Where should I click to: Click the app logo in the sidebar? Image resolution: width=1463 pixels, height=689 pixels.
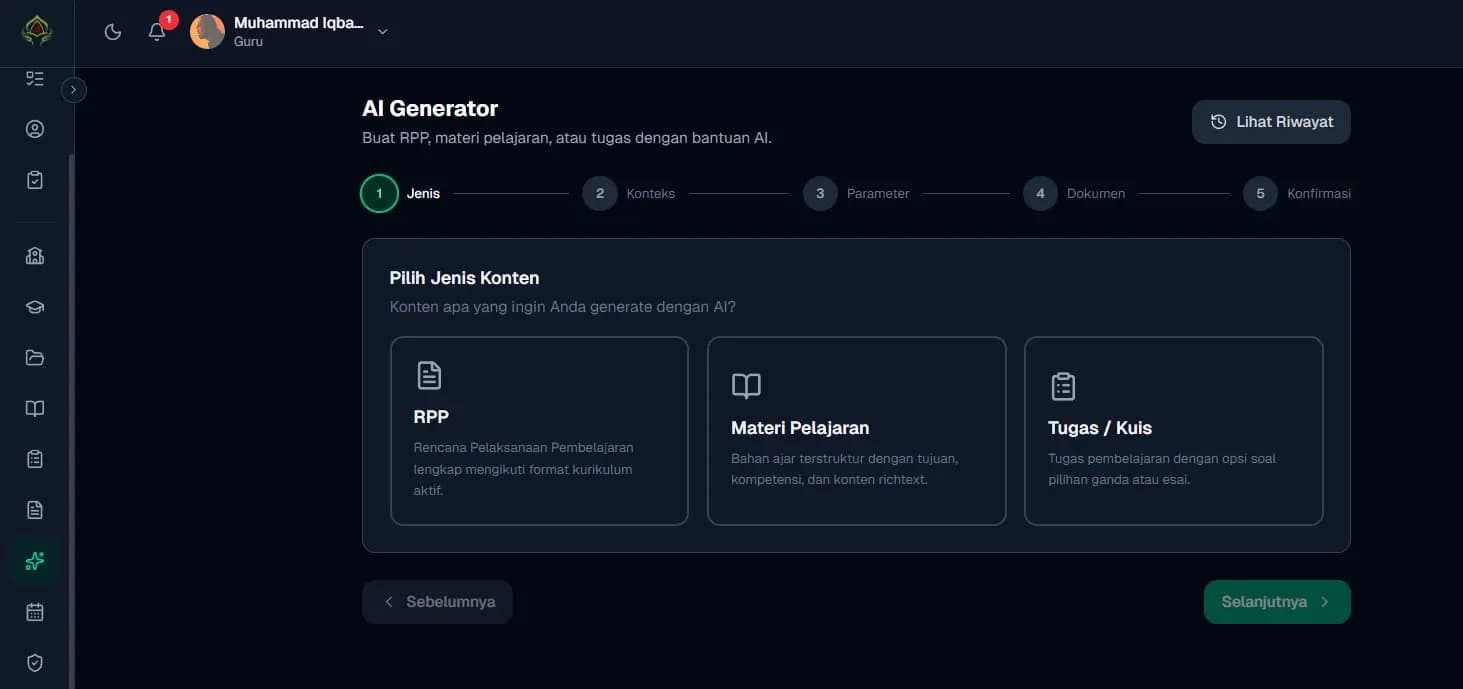click(36, 30)
